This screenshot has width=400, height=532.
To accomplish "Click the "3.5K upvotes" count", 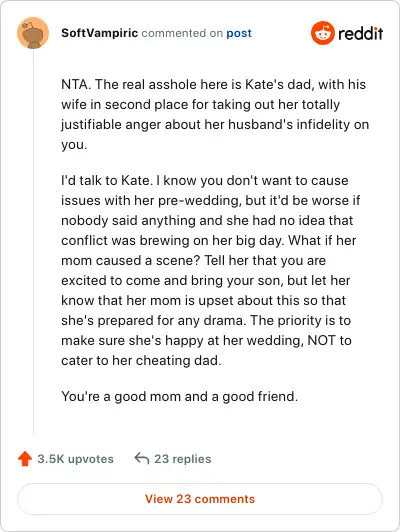I will [75, 459].
